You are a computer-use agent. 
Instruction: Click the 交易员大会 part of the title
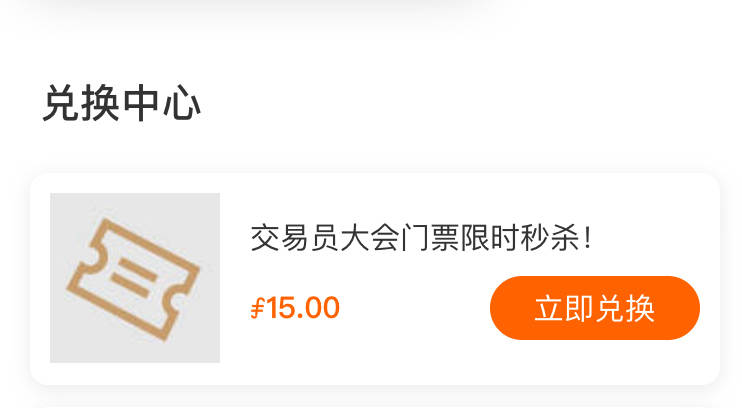click(325, 238)
